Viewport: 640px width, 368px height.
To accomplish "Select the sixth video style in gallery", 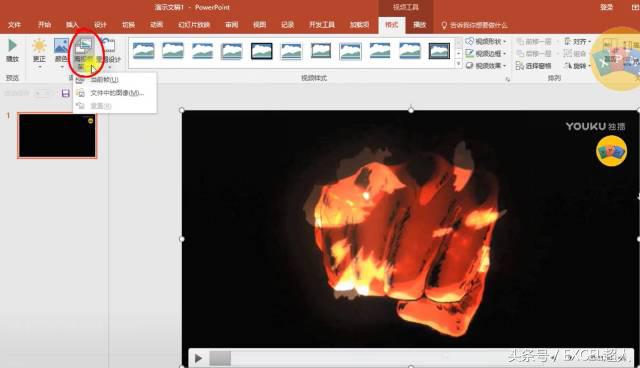I will coord(291,51).
